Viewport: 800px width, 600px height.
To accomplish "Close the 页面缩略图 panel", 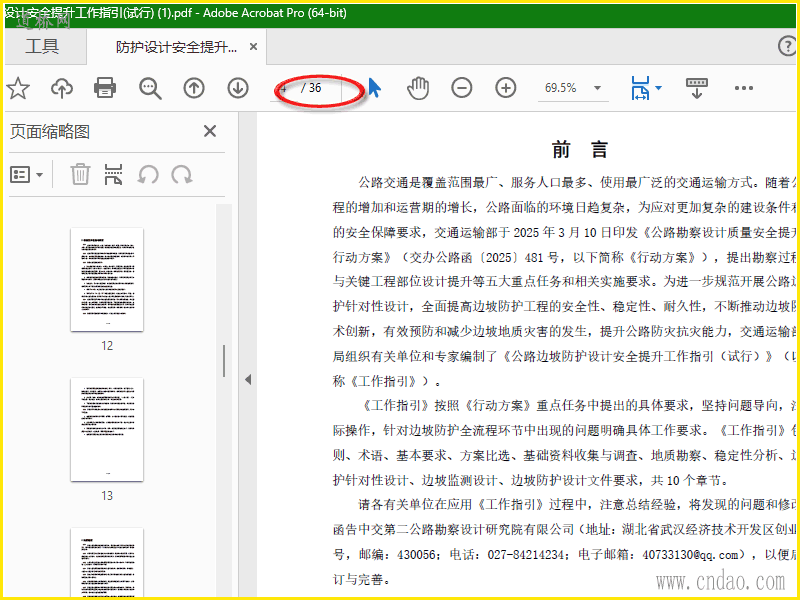I will click(210, 132).
